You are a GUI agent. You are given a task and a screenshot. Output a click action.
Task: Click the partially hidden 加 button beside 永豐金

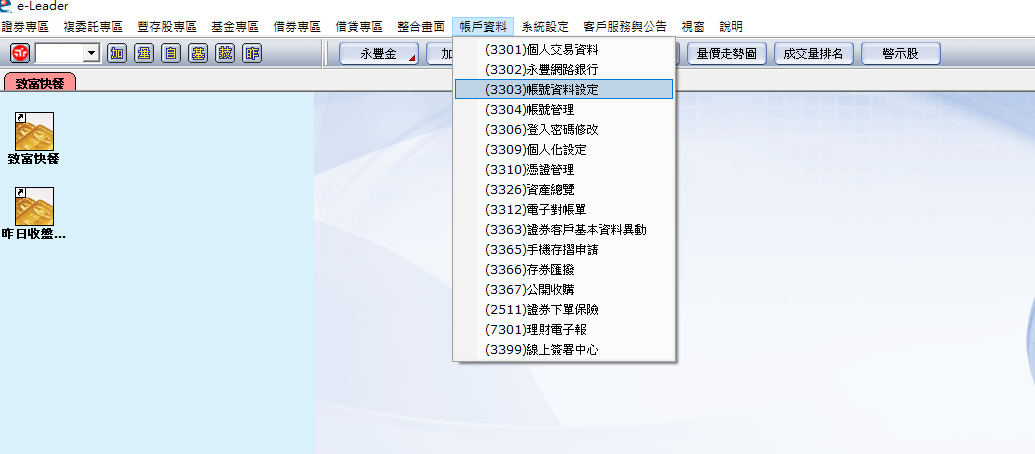coord(440,54)
